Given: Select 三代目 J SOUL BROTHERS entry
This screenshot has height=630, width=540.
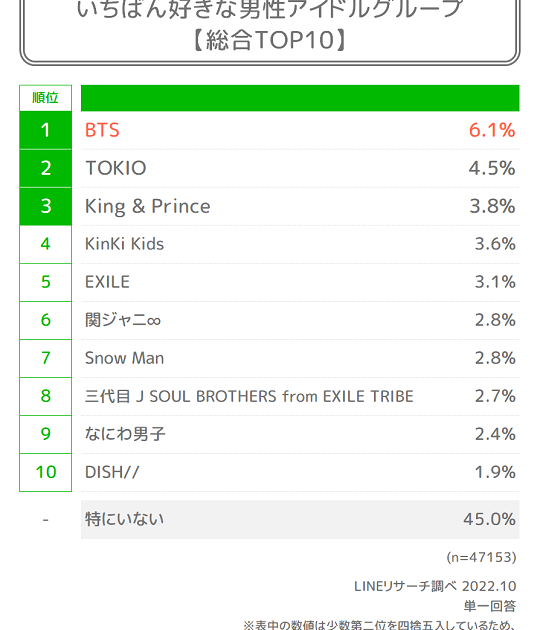Looking at the screenshot, I should pyautogui.click(x=249, y=396).
